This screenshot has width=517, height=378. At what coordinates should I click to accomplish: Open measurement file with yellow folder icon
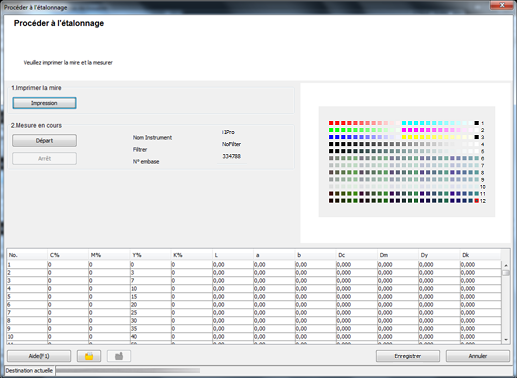point(89,356)
